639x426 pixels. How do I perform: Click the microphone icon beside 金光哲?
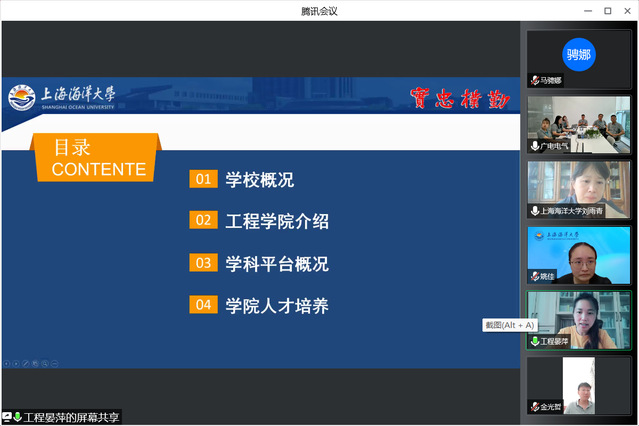point(535,407)
